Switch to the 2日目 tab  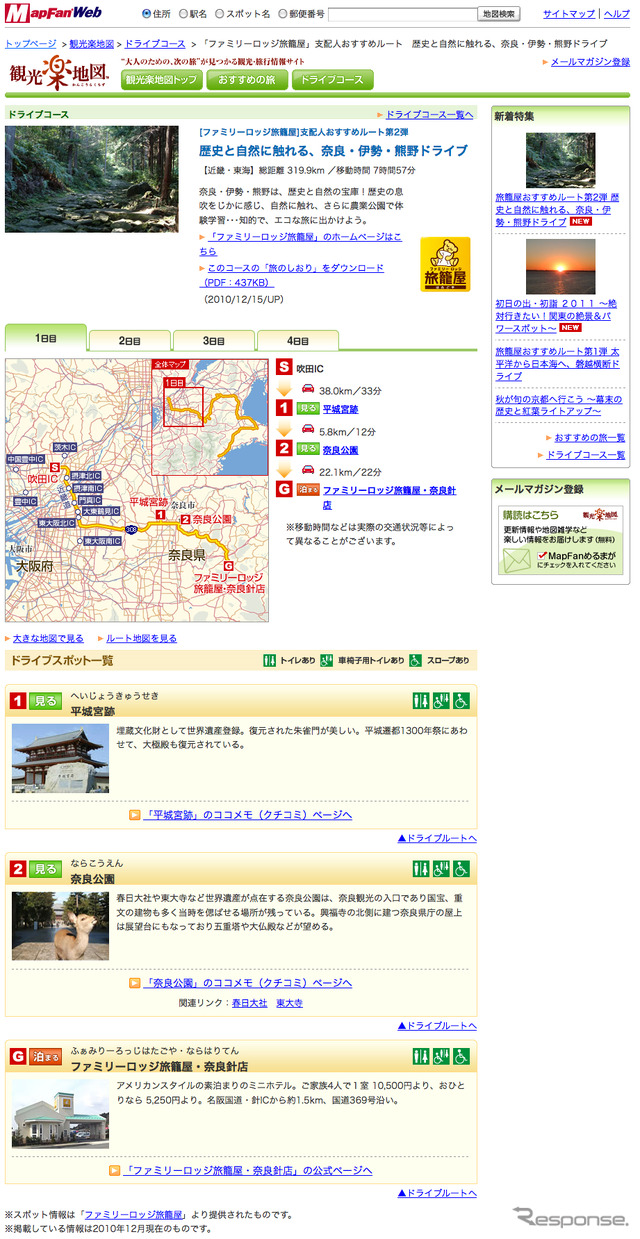point(130,340)
